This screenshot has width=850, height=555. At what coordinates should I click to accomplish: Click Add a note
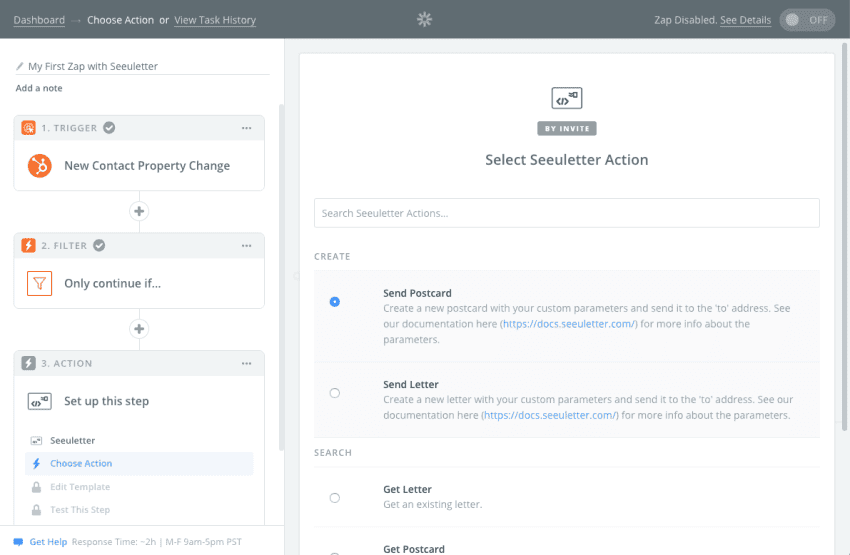(x=39, y=88)
